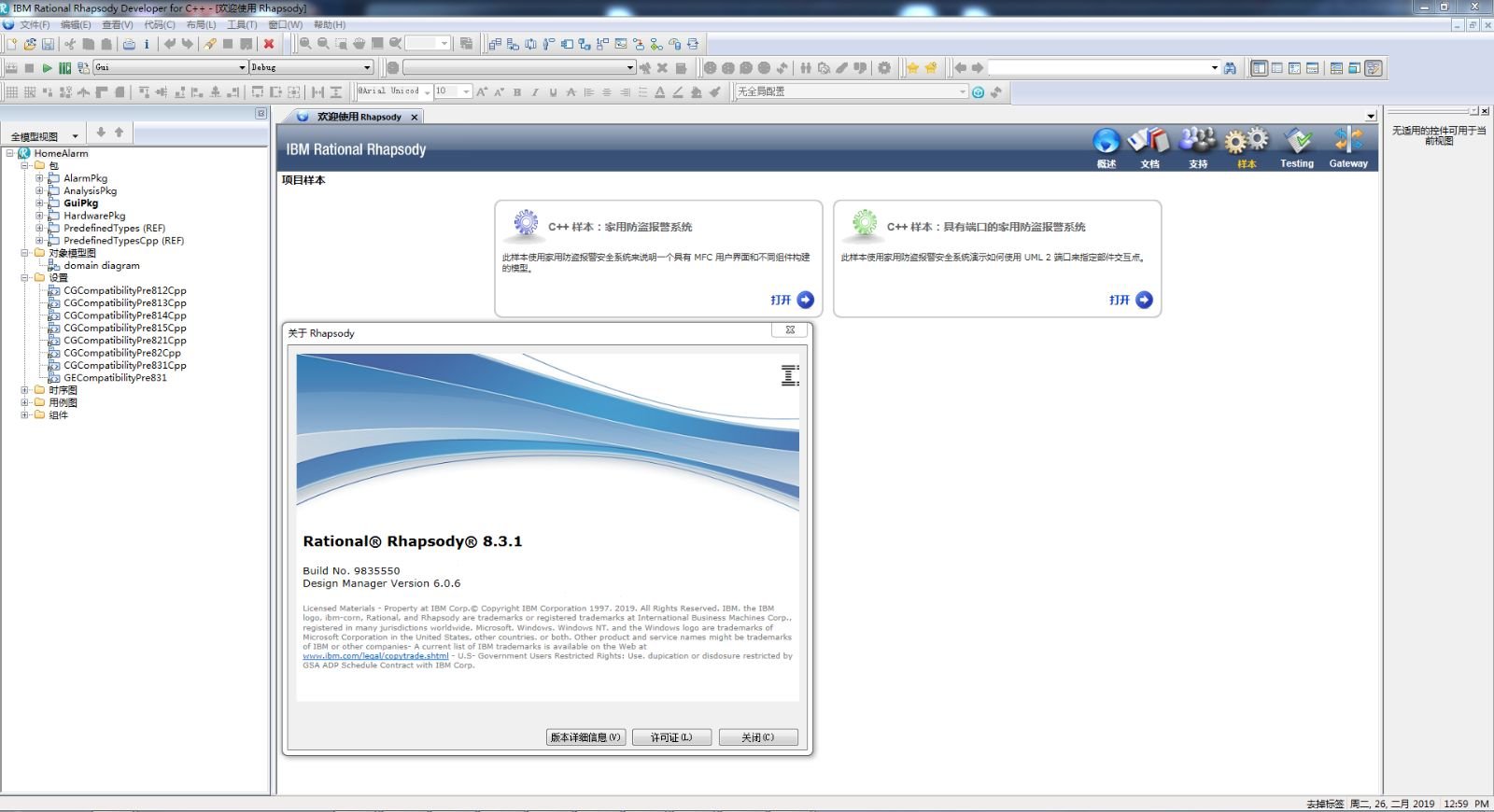Click the red X delete icon
This screenshot has width=1494, height=812.
click(269, 44)
